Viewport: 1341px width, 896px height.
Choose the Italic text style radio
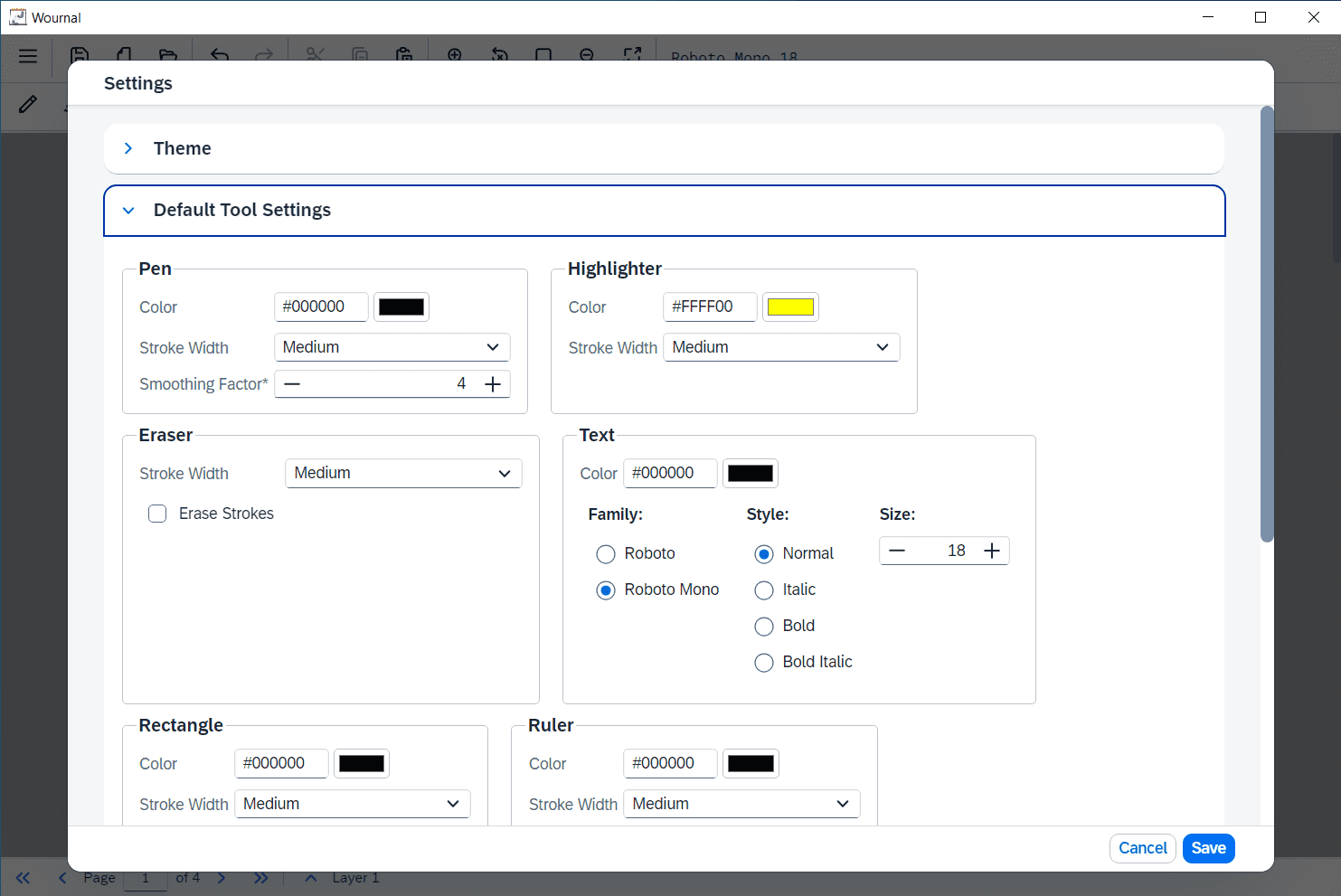tap(764, 589)
